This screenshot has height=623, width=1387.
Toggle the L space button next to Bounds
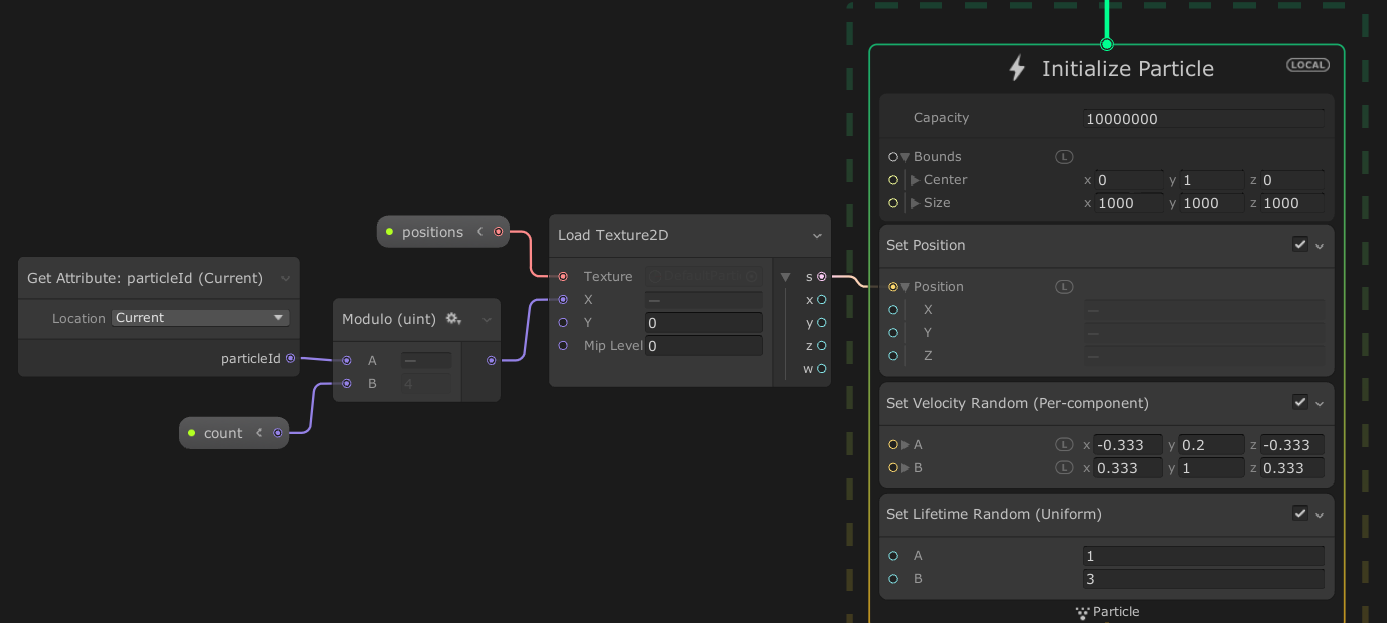point(1064,156)
